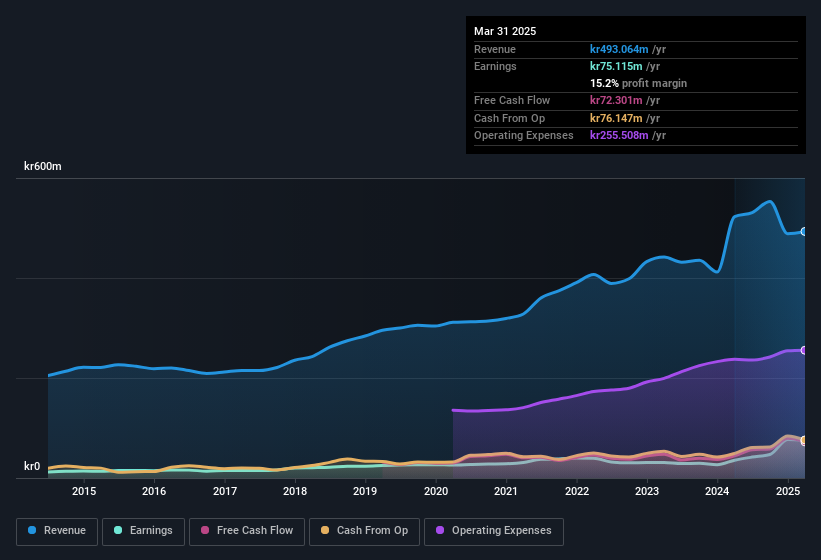Toggle the Revenue legend button
821x560 pixels.
pos(57,531)
